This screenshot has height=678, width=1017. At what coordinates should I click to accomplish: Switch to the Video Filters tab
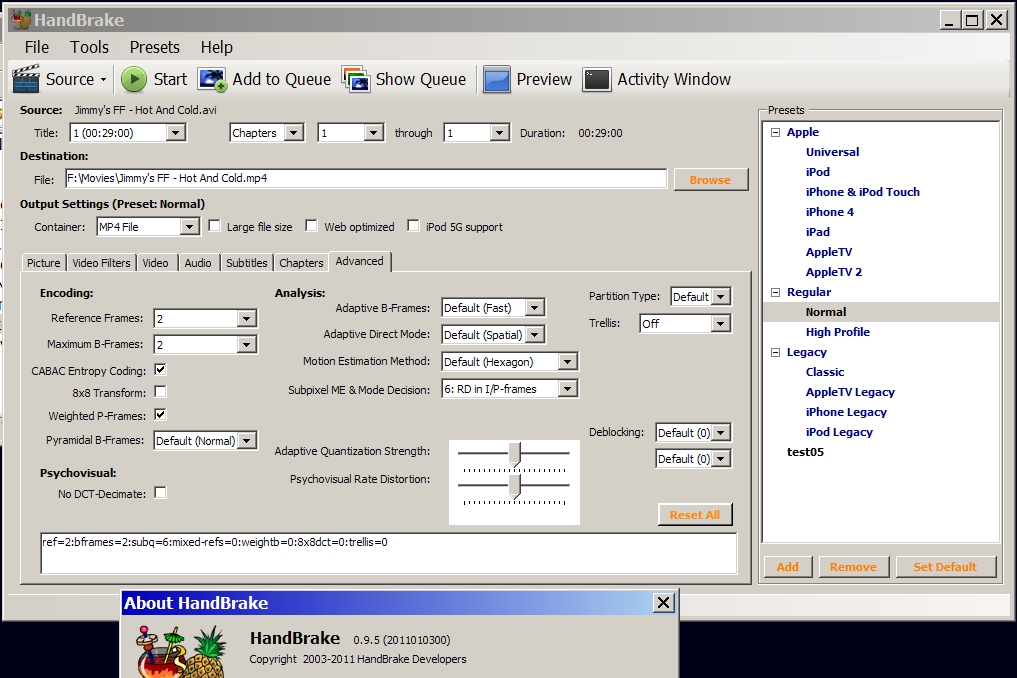pos(101,263)
